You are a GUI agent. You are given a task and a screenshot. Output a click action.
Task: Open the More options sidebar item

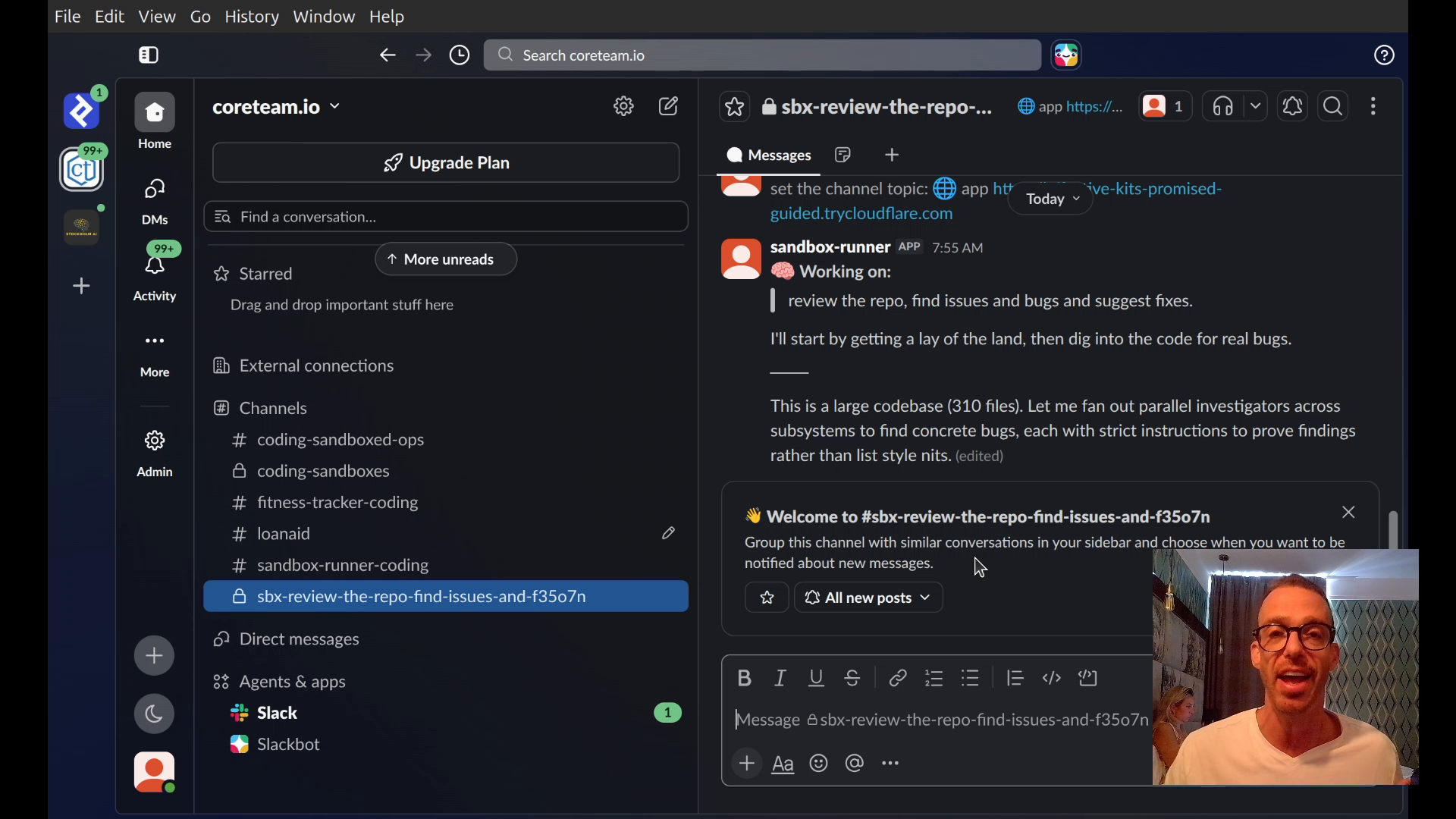click(x=155, y=356)
